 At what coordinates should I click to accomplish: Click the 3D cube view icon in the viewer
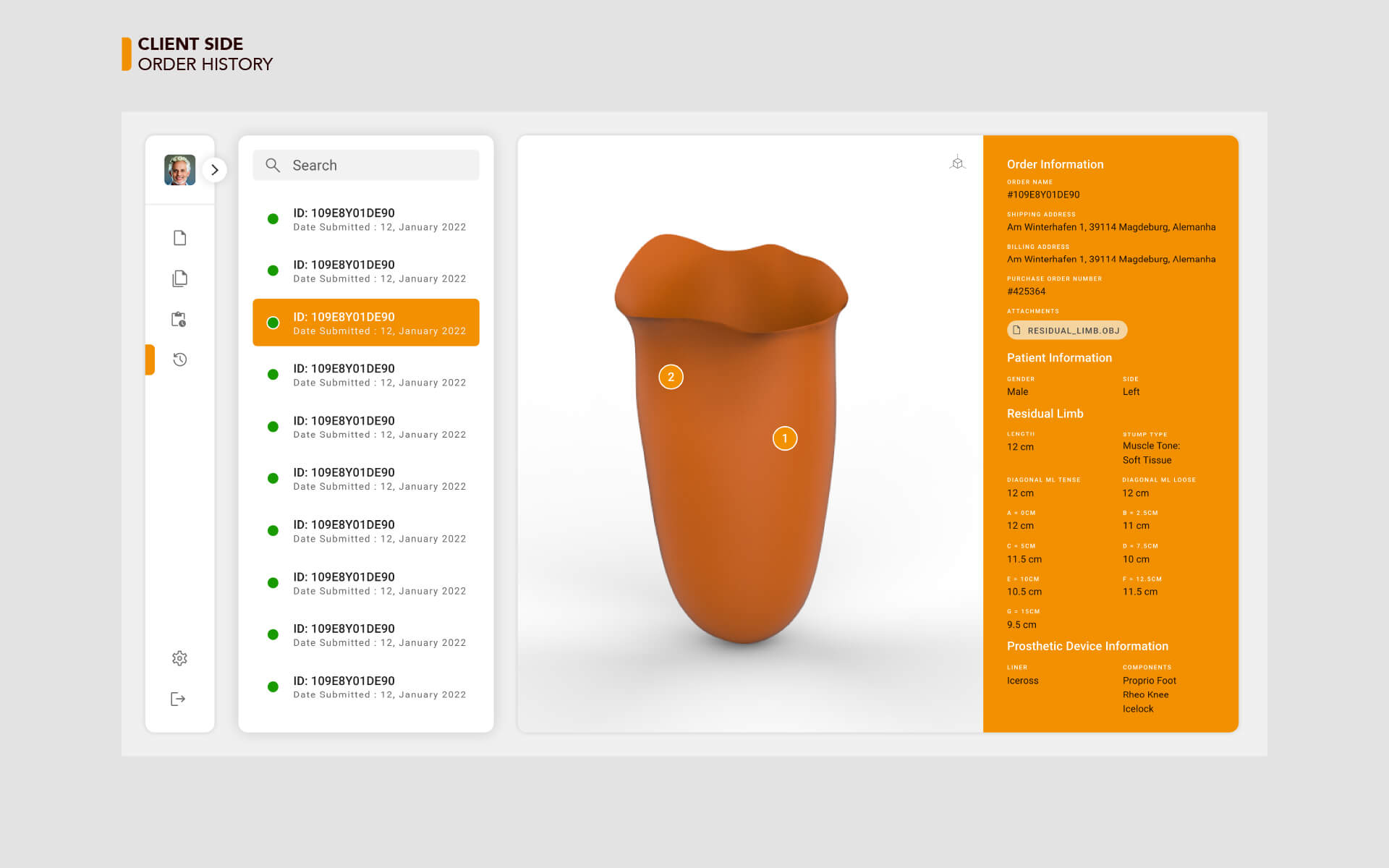point(957,163)
